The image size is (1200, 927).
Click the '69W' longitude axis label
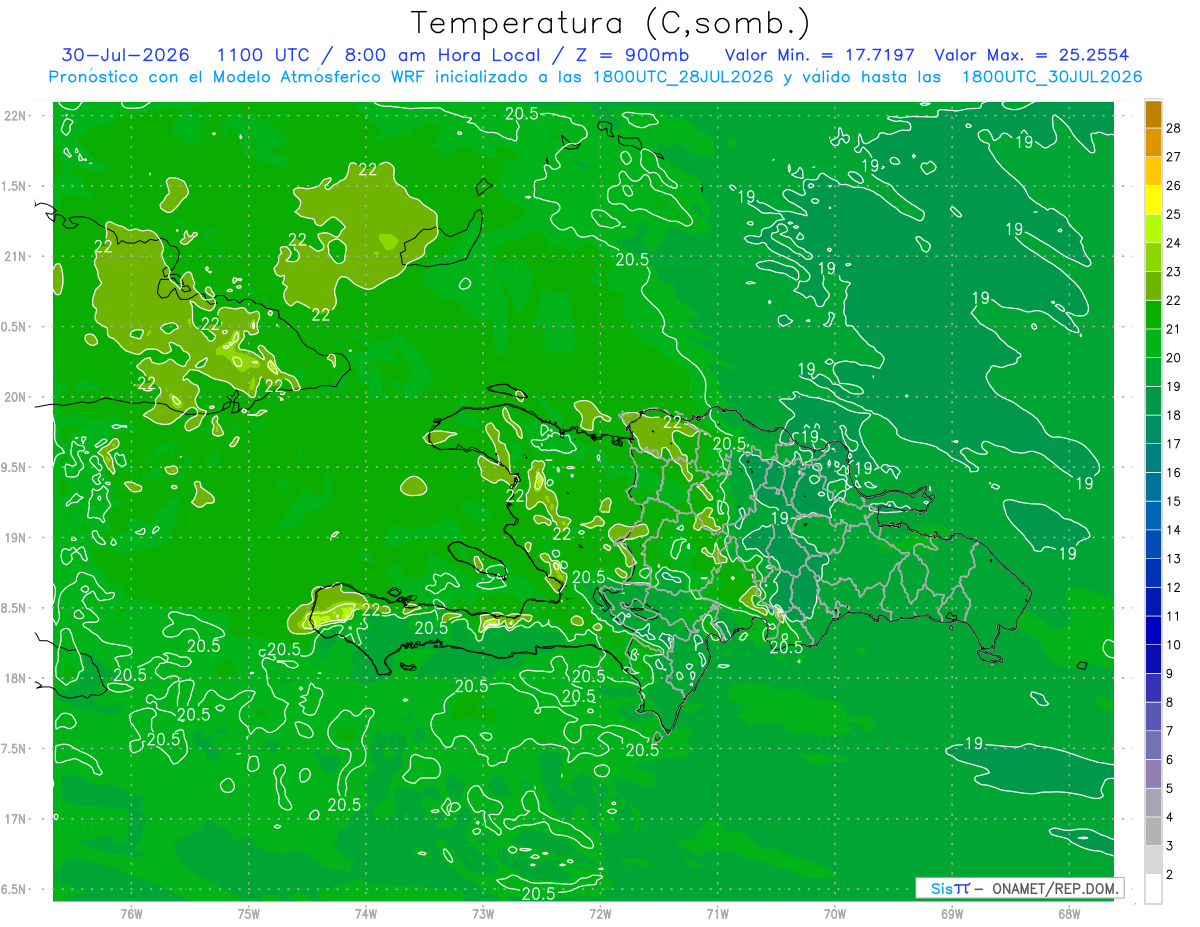coord(951,913)
